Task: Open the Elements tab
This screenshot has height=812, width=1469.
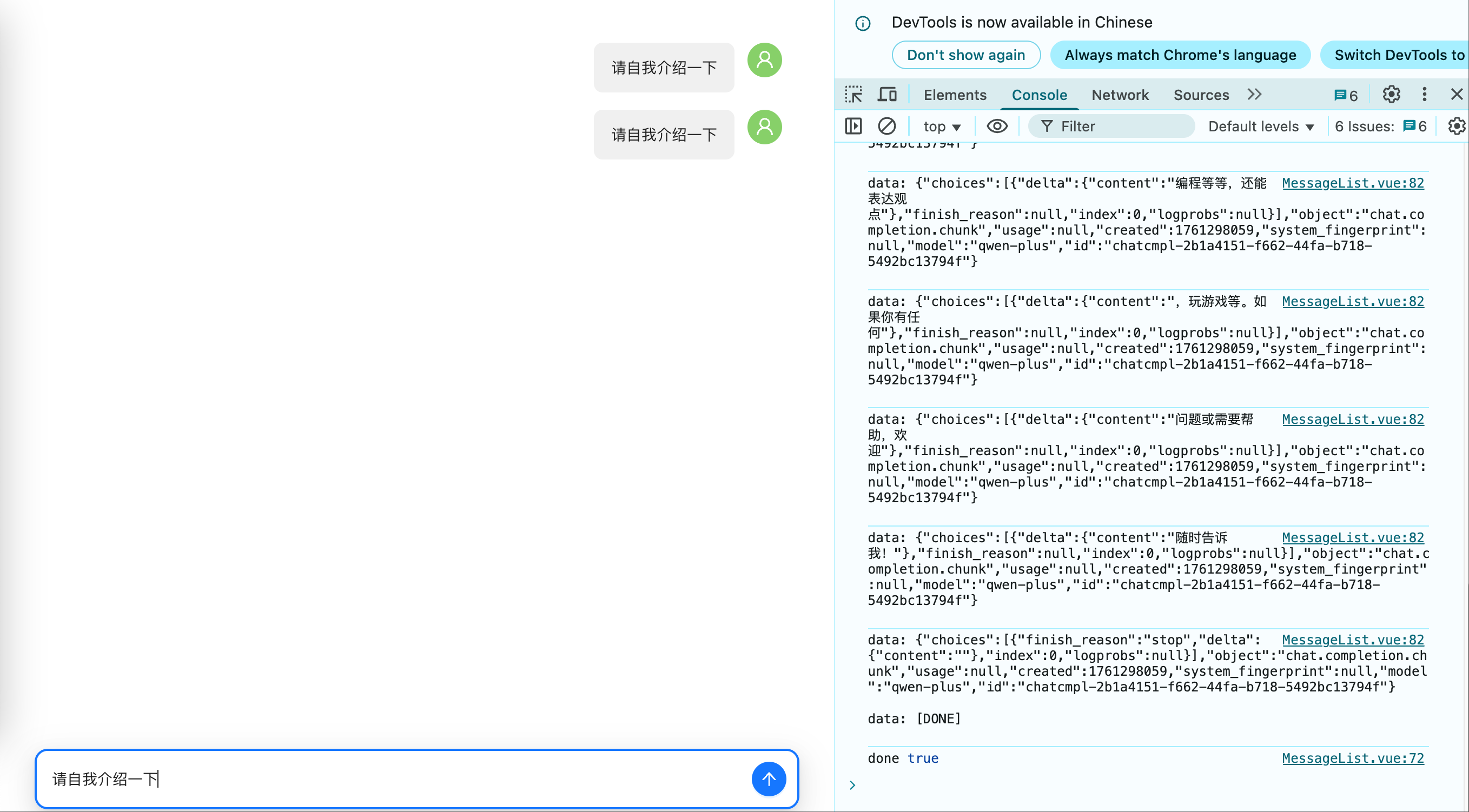Action: (955, 95)
